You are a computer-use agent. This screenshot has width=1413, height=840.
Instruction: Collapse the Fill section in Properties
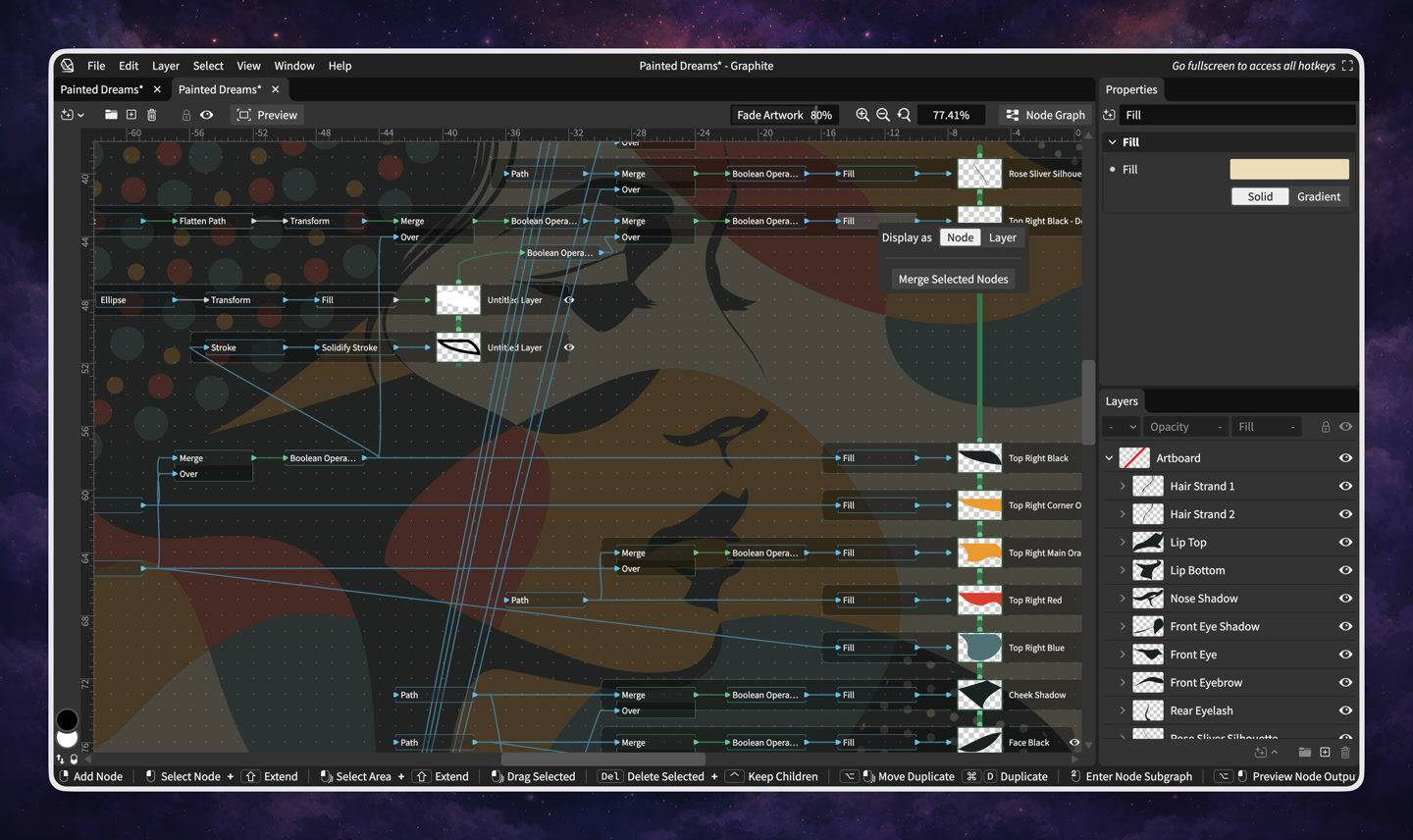click(1113, 142)
